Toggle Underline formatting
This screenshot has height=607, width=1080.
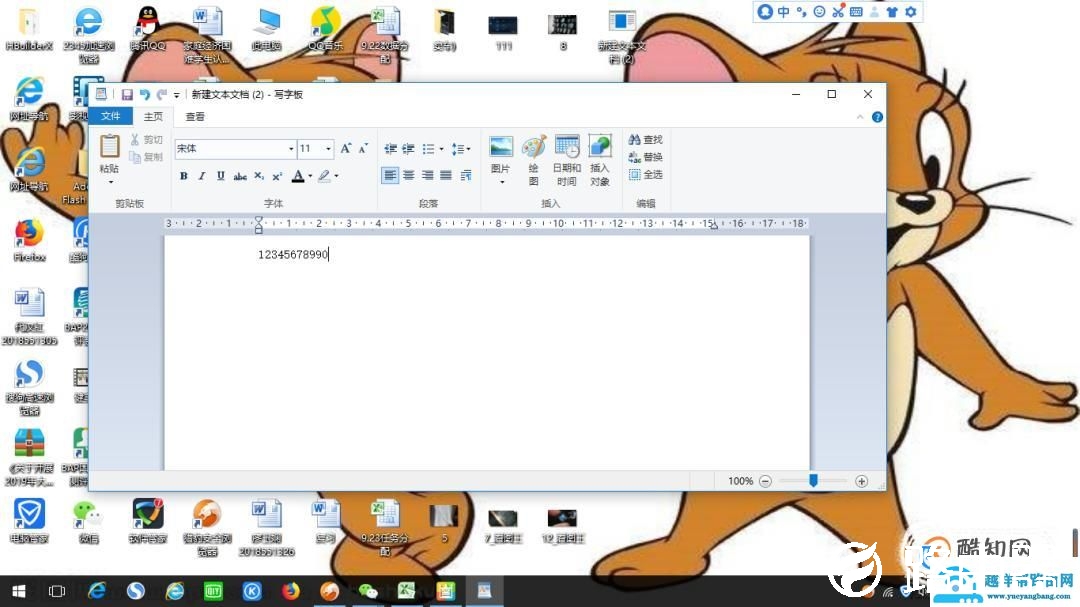(x=220, y=176)
